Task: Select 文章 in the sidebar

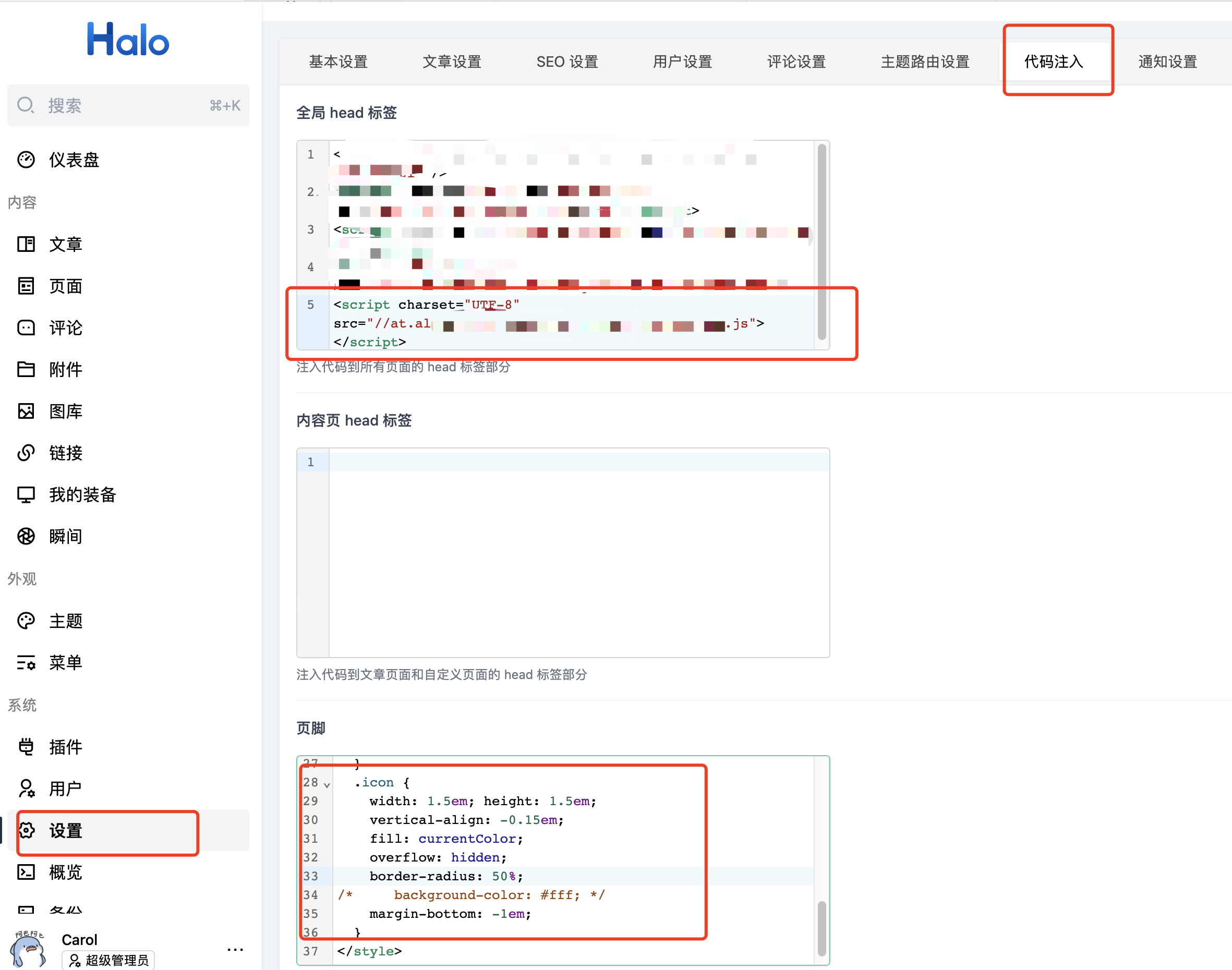Action: (x=65, y=244)
